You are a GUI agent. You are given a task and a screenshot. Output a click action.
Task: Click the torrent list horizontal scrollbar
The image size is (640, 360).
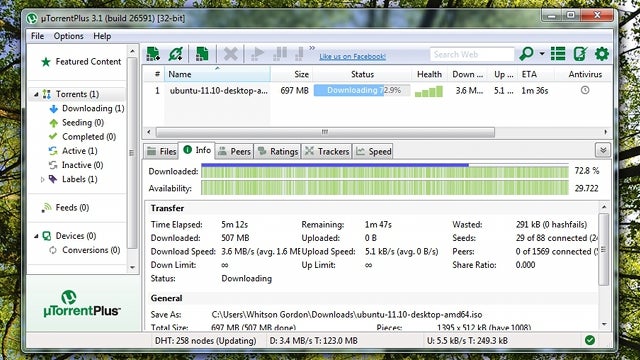(325, 132)
